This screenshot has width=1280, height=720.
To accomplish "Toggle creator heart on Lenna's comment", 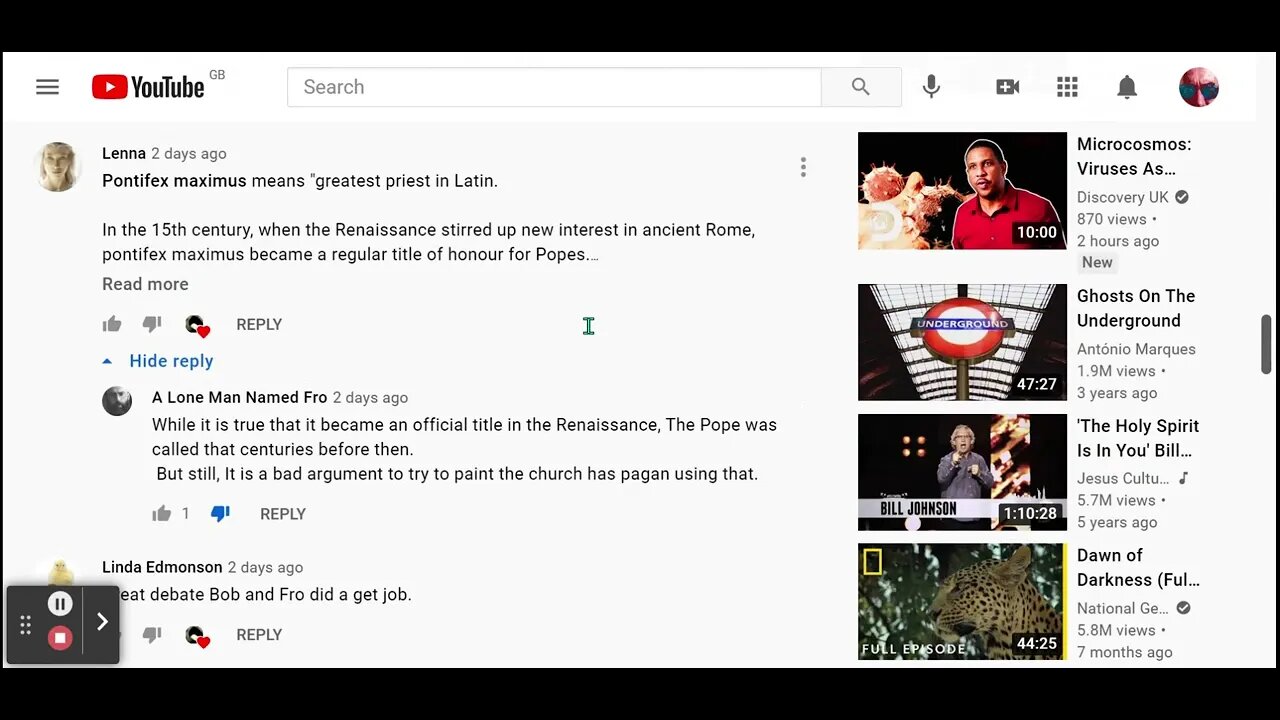I will point(197,326).
